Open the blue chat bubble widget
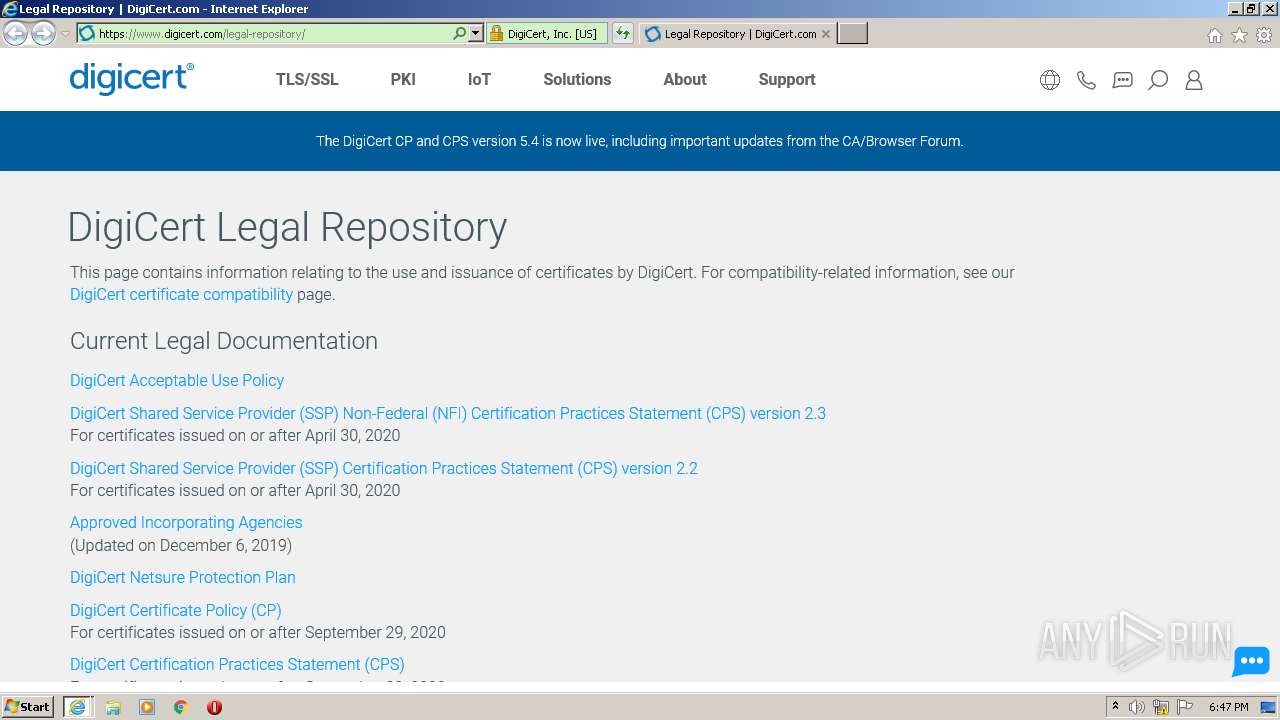This screenshot has height=720, width=1280. tap(1251, 661)
